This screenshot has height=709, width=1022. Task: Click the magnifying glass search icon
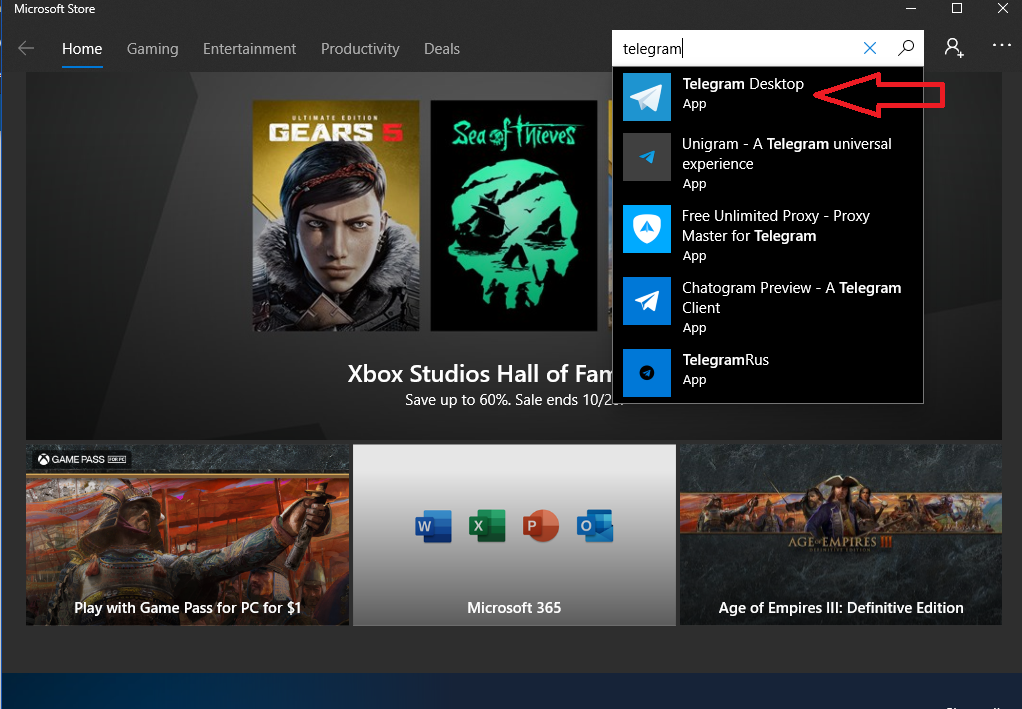click(x=906, y=48)
